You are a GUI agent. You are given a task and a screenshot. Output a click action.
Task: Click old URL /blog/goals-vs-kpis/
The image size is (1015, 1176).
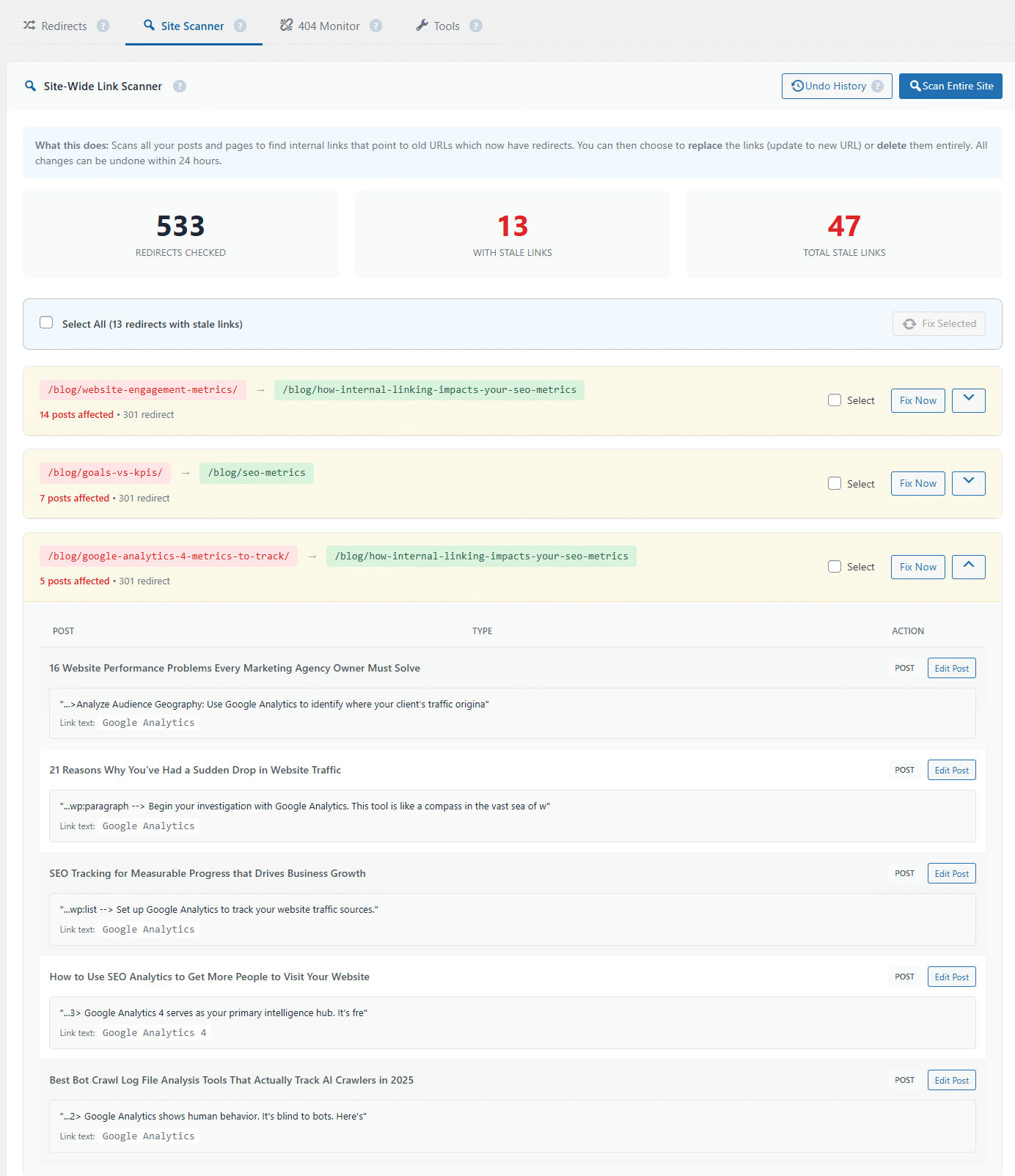pyautogui.click(x=106, y=472)
